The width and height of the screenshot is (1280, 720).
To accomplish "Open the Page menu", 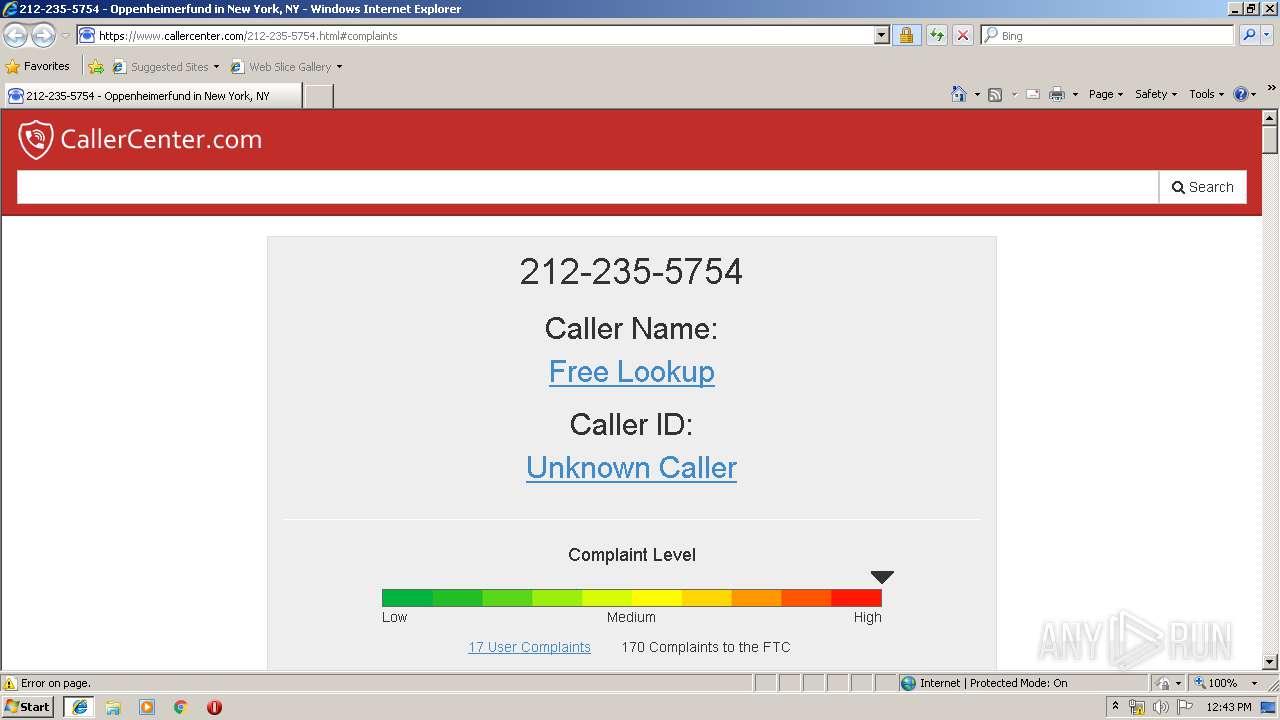I will point(1106,94).
